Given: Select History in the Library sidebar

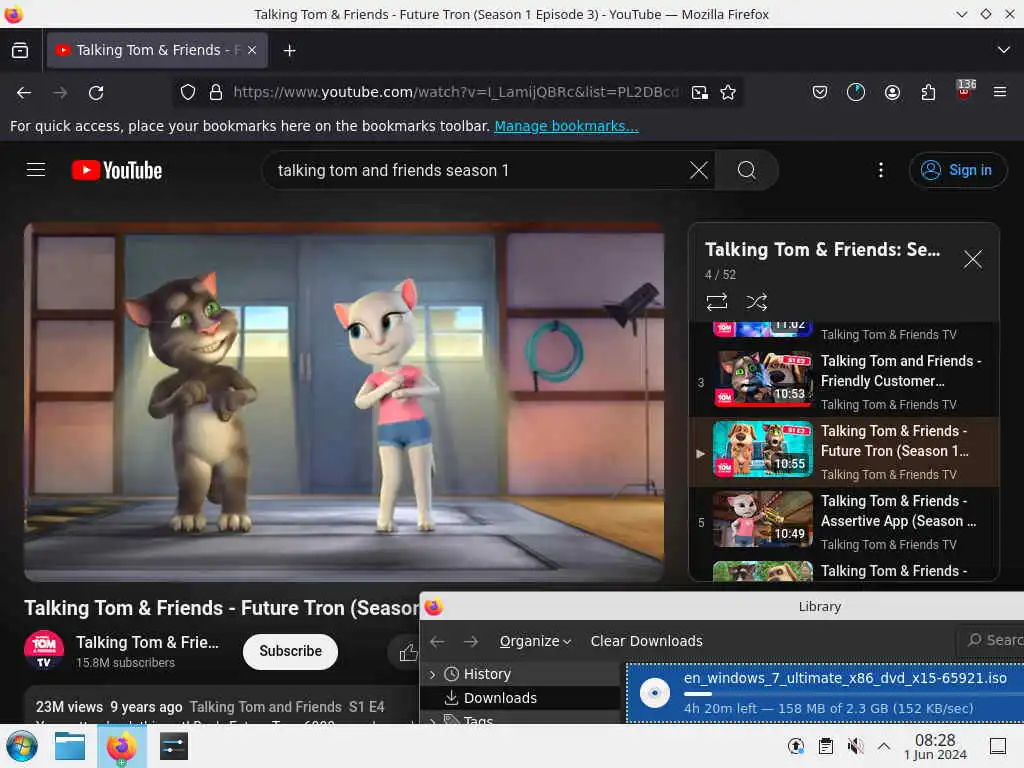Looking at the screenshot, I should [520, 674].
